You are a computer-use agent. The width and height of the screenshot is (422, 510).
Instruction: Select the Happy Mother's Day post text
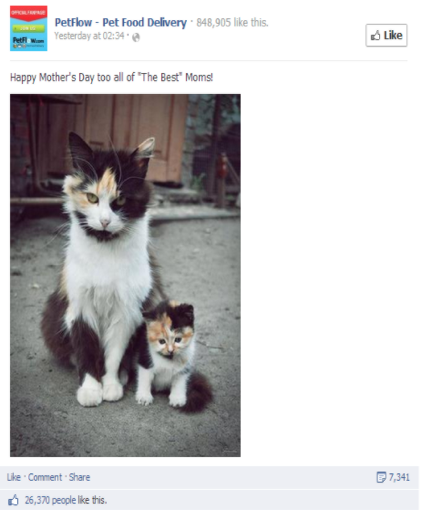click(x=111, y=77)
